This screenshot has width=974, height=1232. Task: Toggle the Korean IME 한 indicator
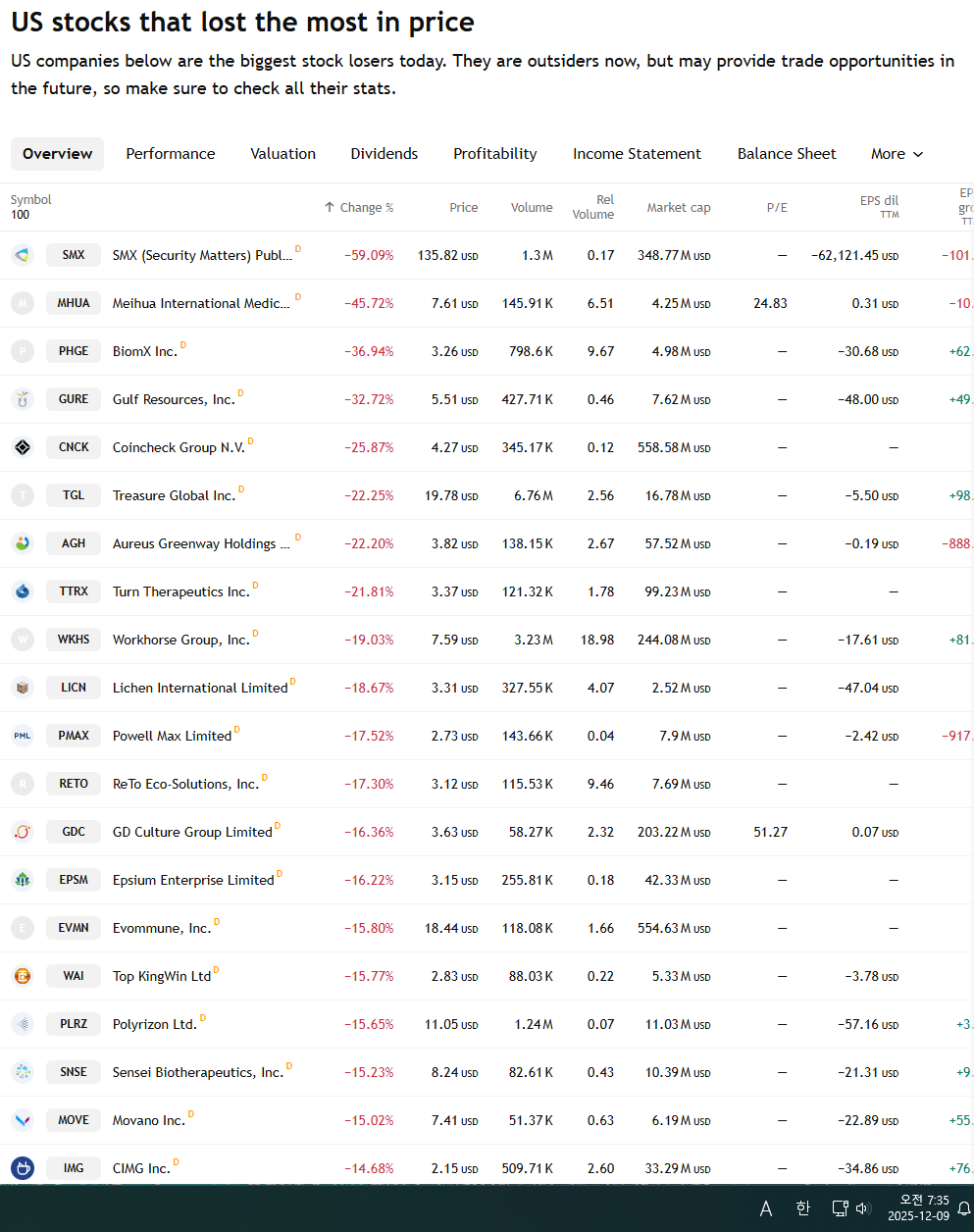click(x=803, y=1208)
